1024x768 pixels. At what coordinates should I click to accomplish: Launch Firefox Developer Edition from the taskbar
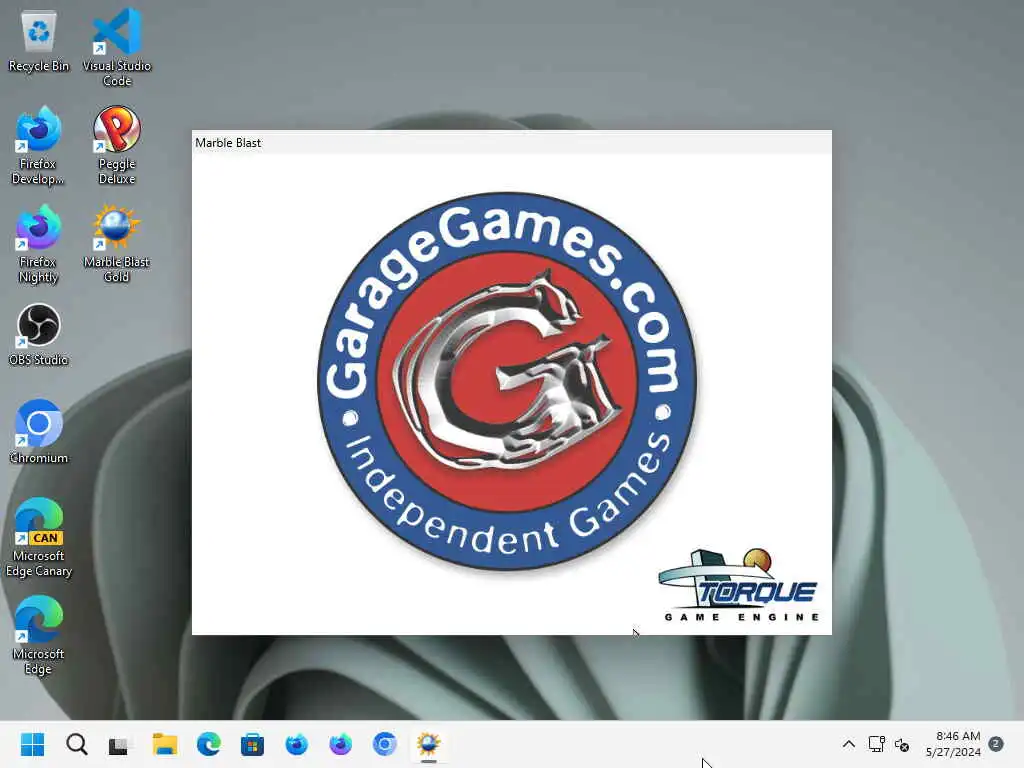point(296,744)
